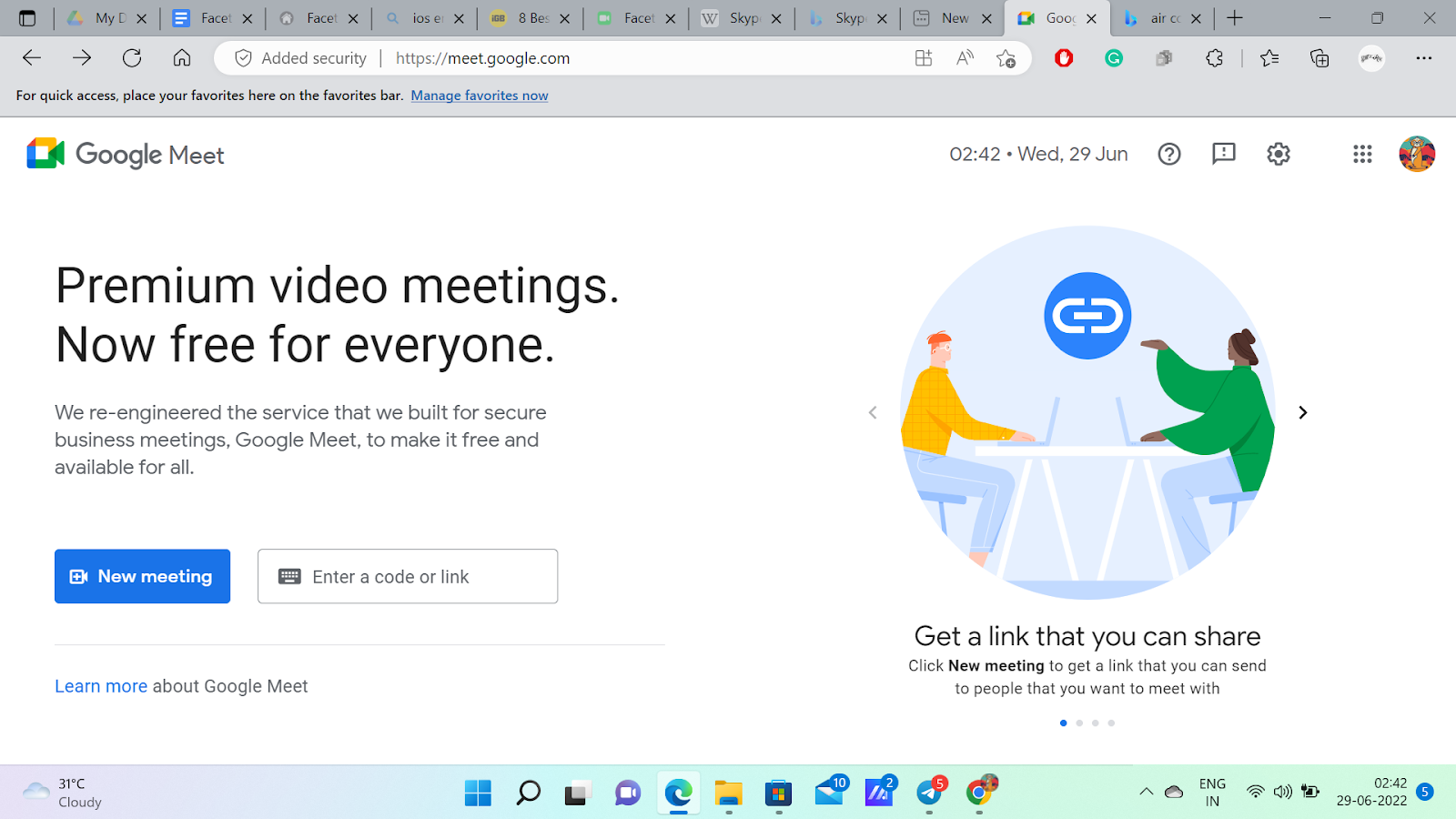Start a New meeting
This screenshot has height=819, width=1456.
(x=142, y=576)
